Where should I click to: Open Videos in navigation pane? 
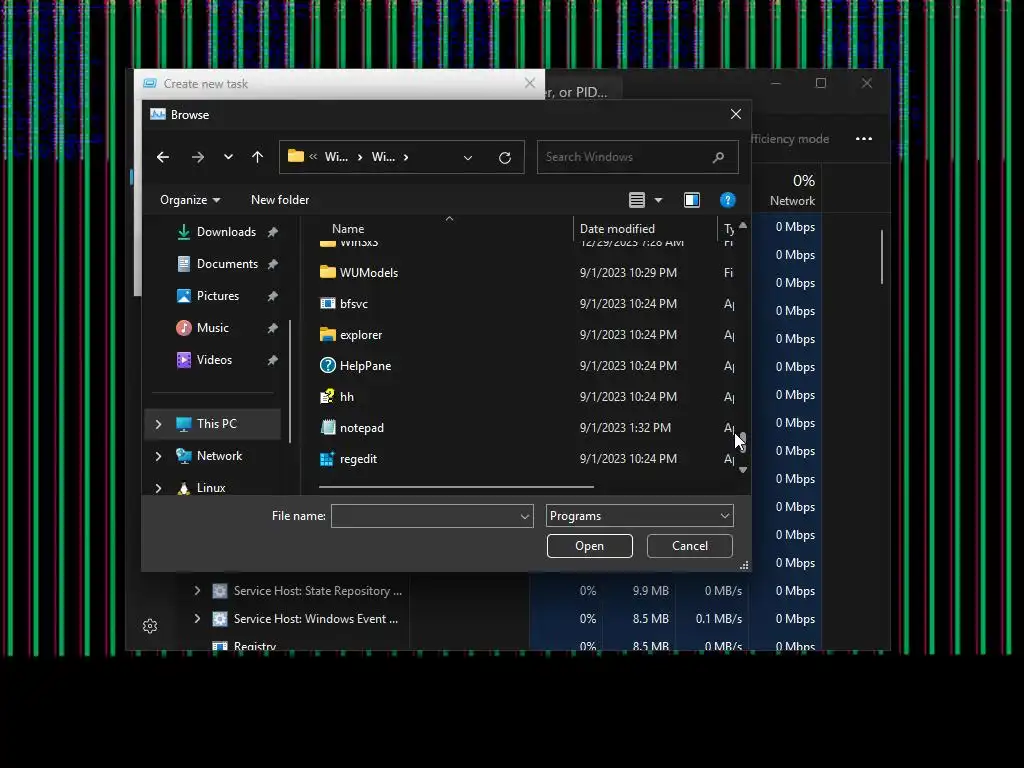point(214,360)
